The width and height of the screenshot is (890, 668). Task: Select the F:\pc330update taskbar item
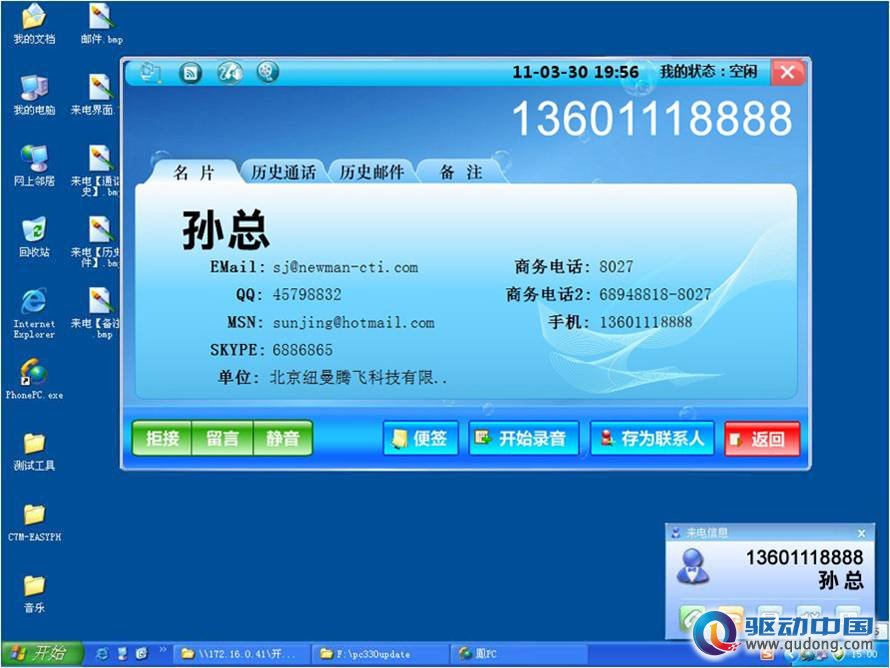pyautogui.click(x=380, y=654)
